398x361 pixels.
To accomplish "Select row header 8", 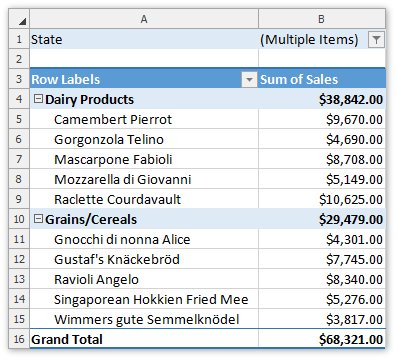I will [x=19, y=179].
